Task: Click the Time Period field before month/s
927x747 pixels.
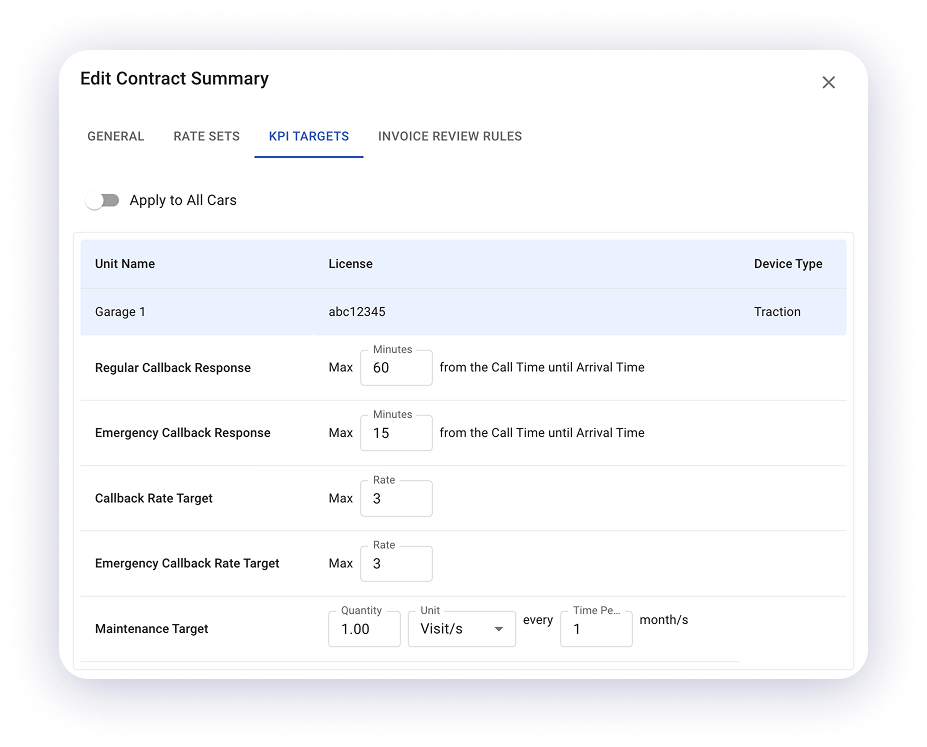Action: (x=596, y=629)
